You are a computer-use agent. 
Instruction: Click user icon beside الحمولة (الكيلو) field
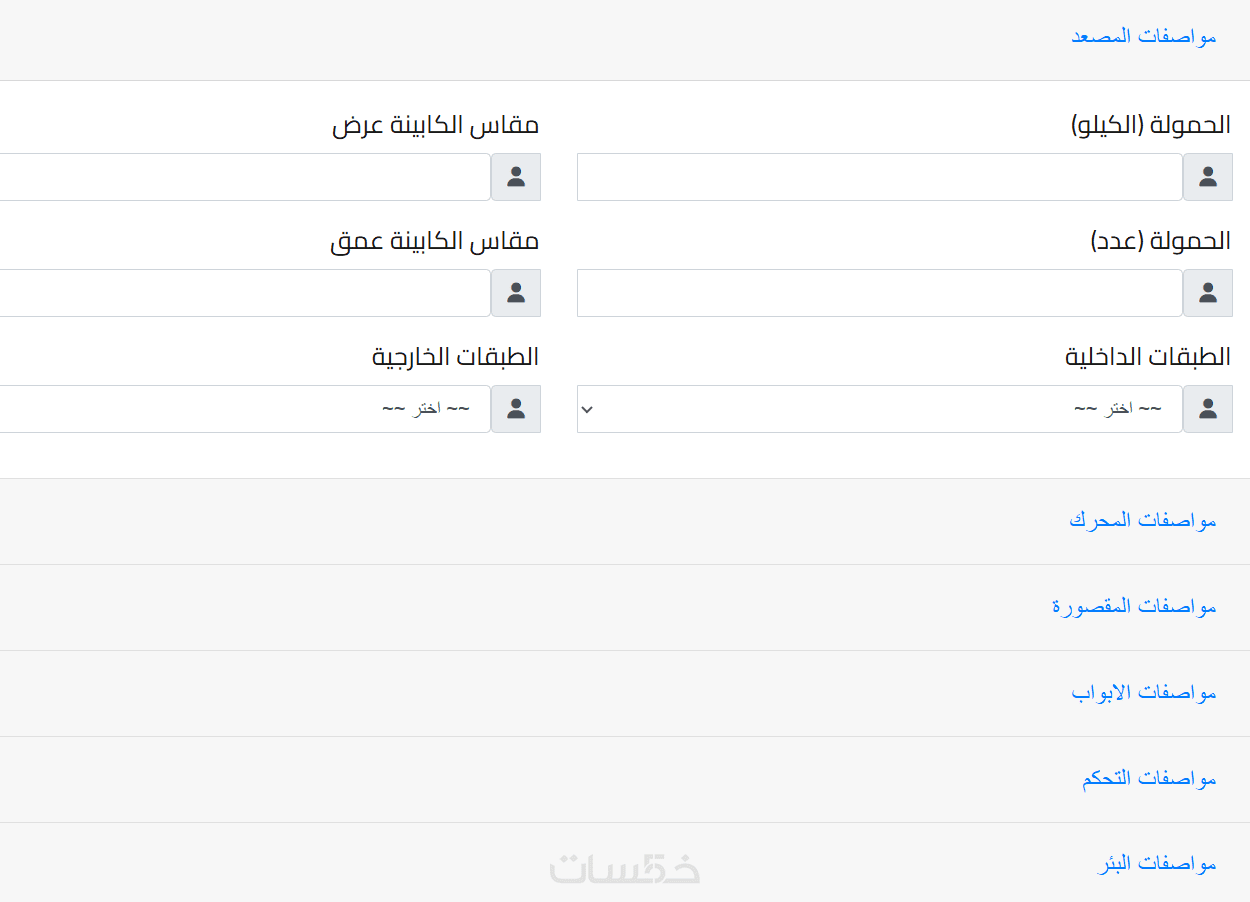tap(1208, 177)
